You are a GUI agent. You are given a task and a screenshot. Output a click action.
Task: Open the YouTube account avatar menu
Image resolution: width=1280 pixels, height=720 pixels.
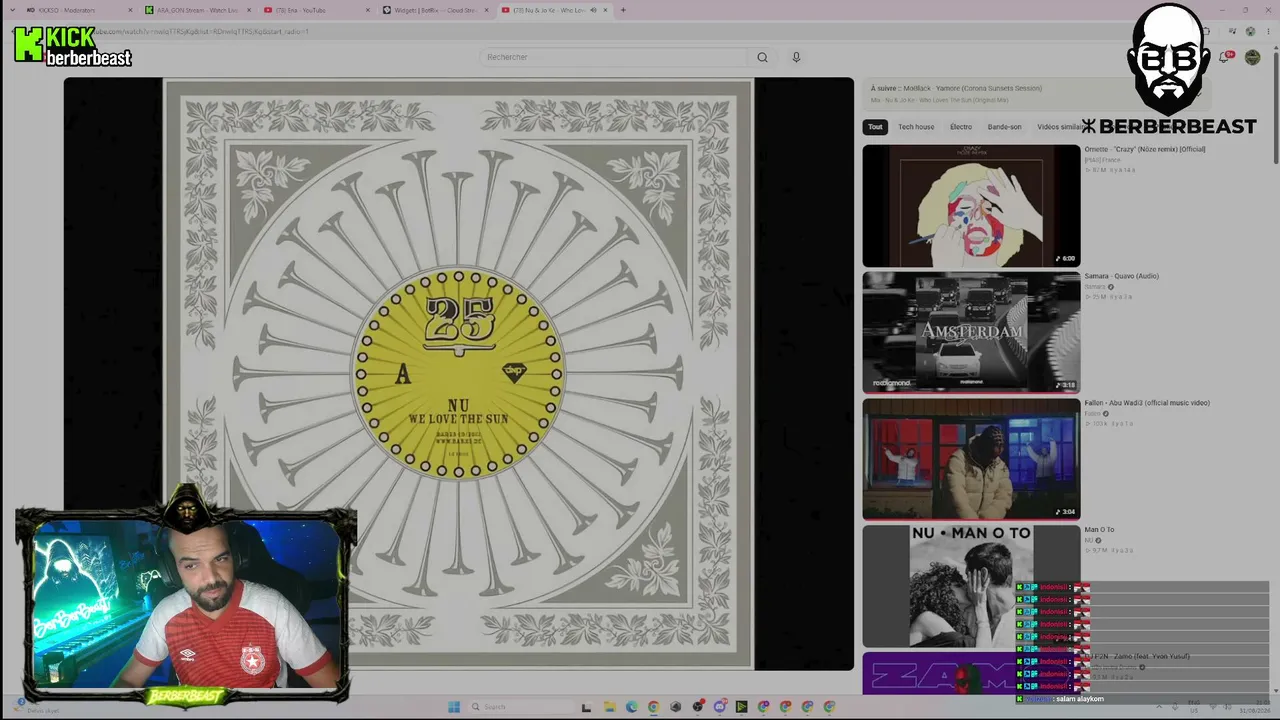1252,57
